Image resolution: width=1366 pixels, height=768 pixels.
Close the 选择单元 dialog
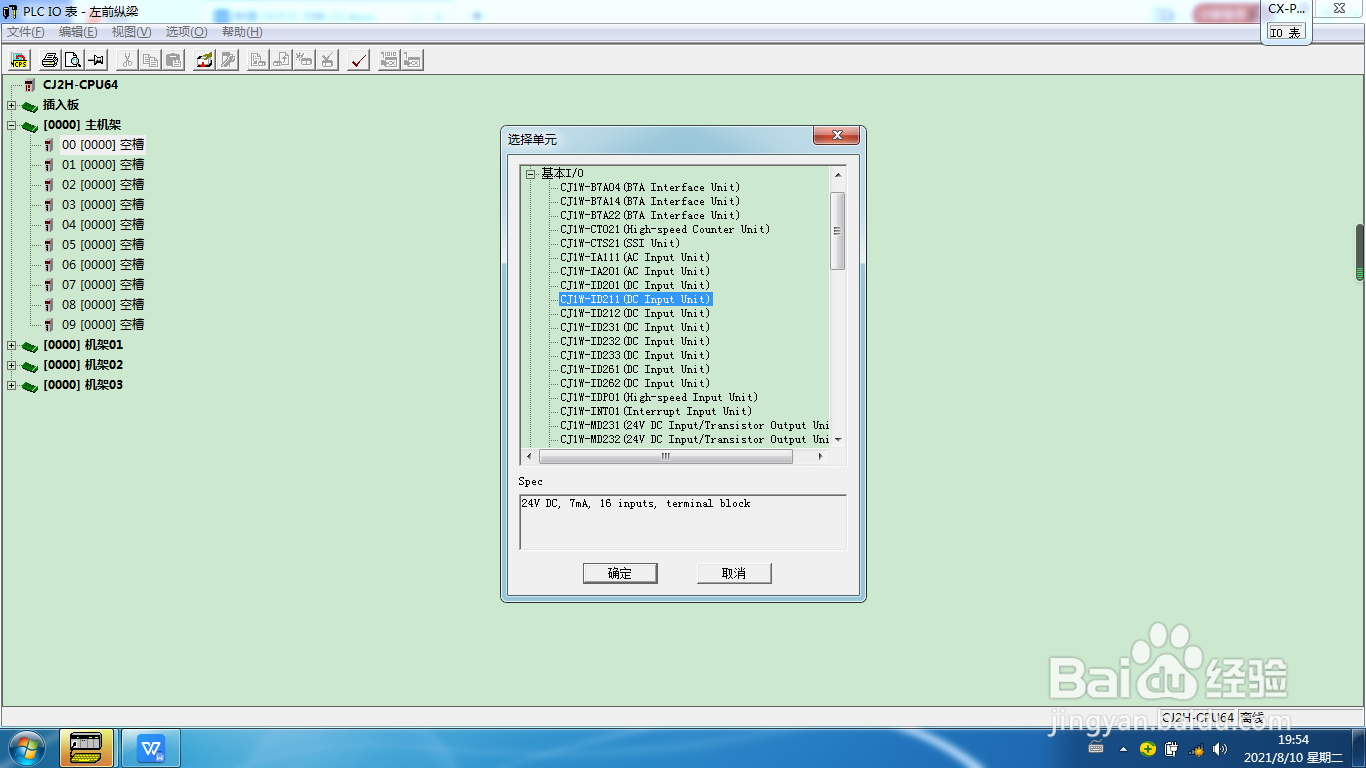tap(837, 136)
